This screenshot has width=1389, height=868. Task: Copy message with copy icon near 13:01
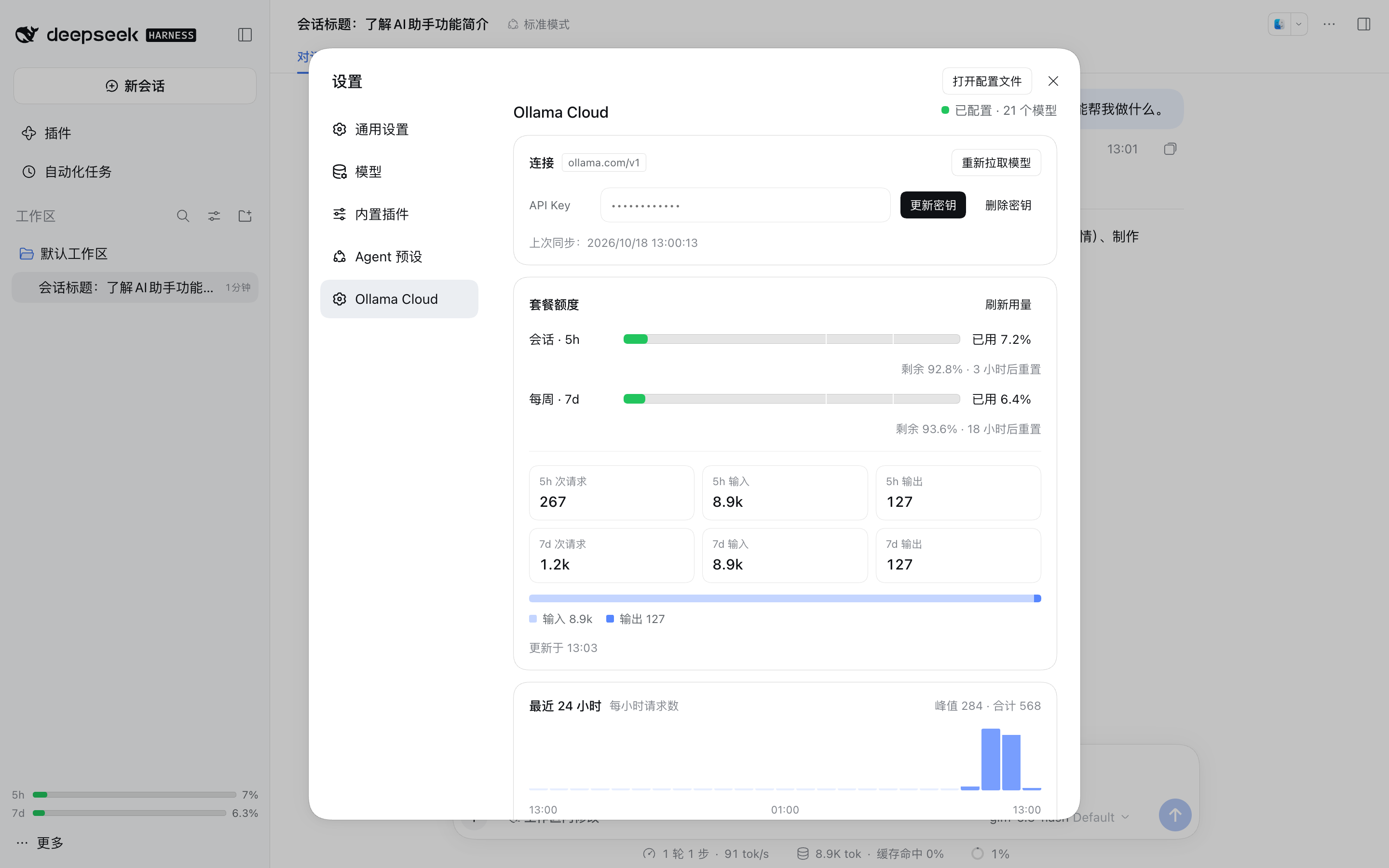(1170, 149)
